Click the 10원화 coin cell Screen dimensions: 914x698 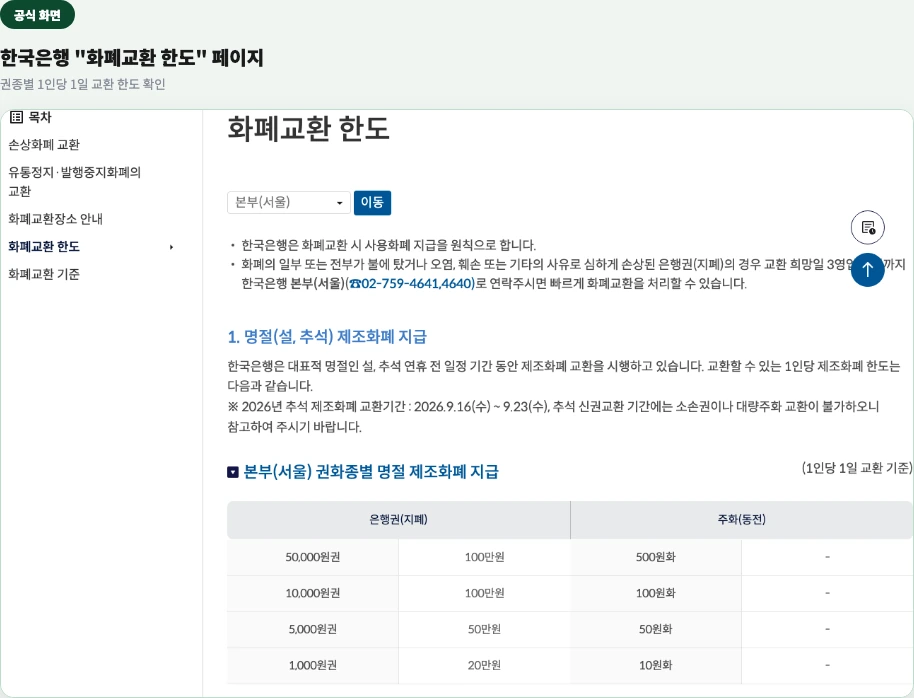click(x=656, y=665)
